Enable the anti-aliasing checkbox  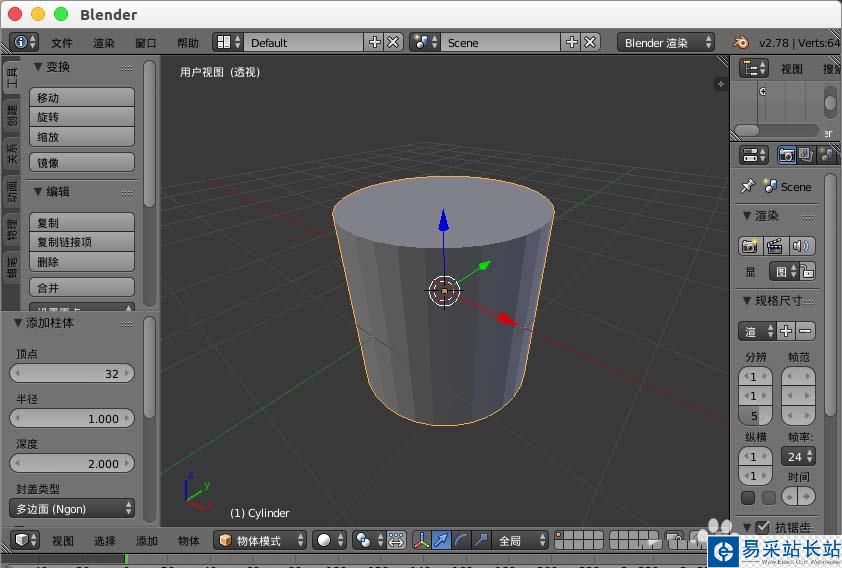pos(762,527)
